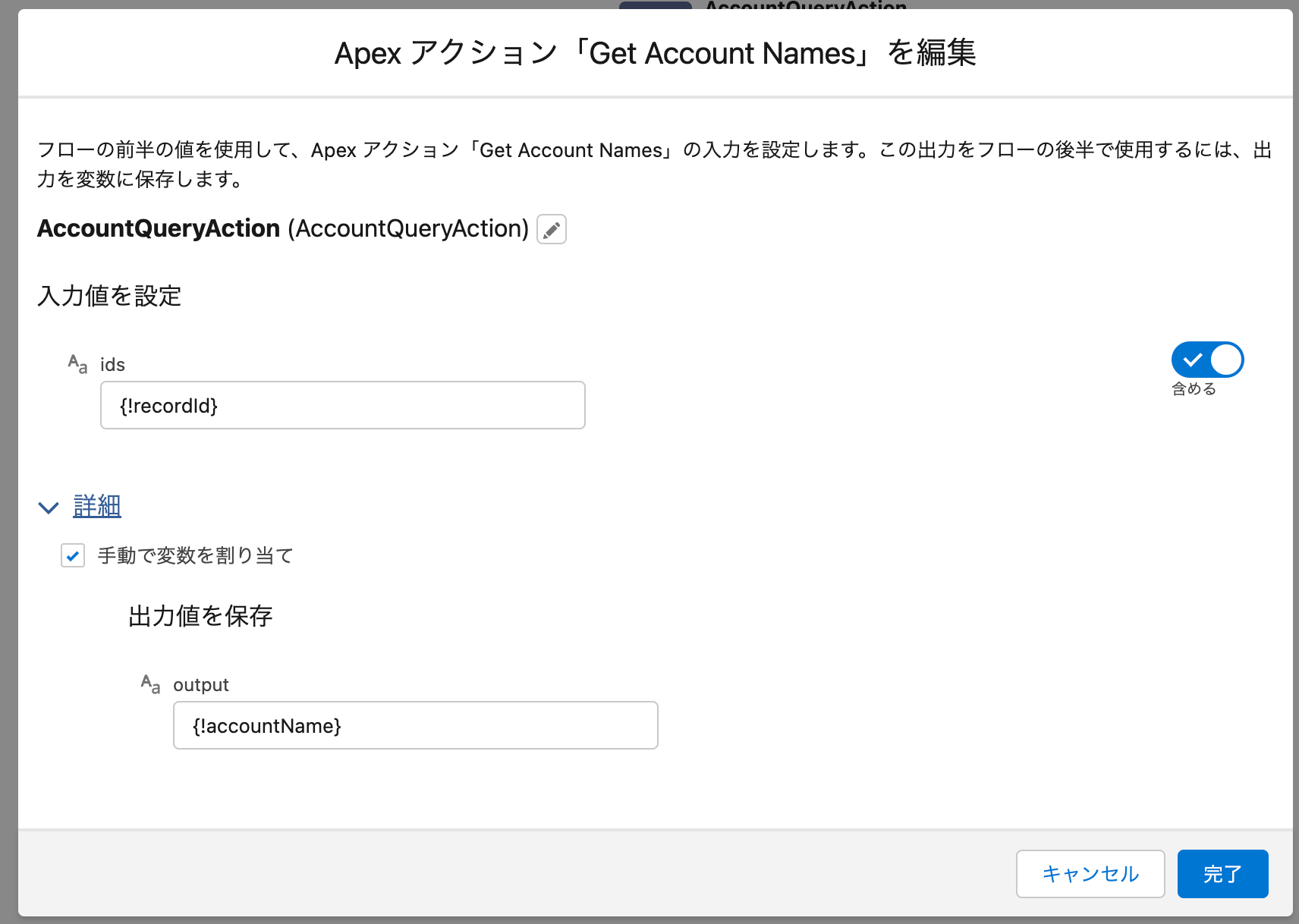The image size is (1299, 924).
Task: Click into the ids field containing {!recordId}
Action: pos(342,406)
